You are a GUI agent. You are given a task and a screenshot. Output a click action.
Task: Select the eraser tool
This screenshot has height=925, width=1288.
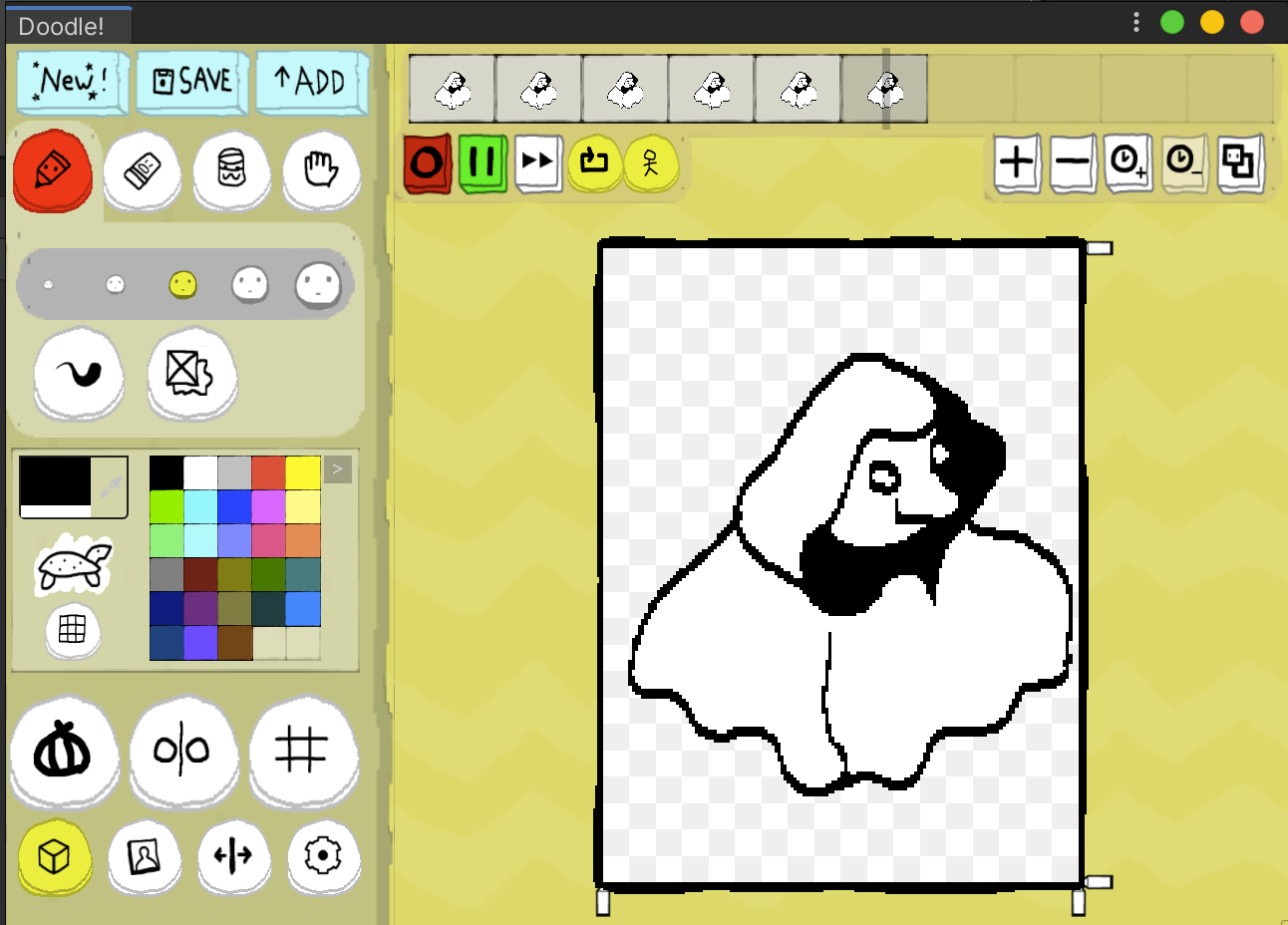pyautogui.click(x=143, y=170)
